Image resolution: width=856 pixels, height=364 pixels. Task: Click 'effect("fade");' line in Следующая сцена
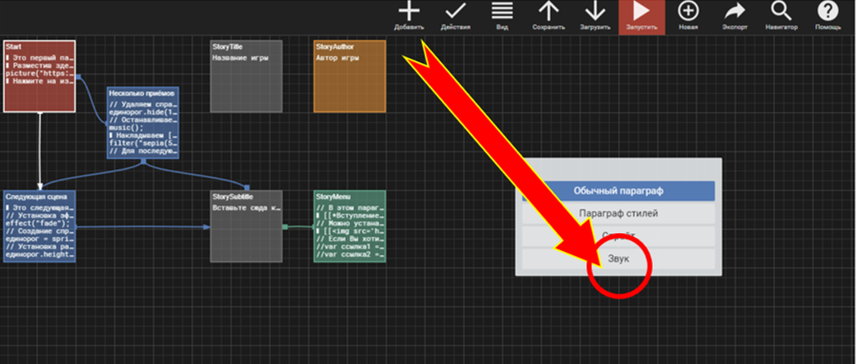coord(39,223)
